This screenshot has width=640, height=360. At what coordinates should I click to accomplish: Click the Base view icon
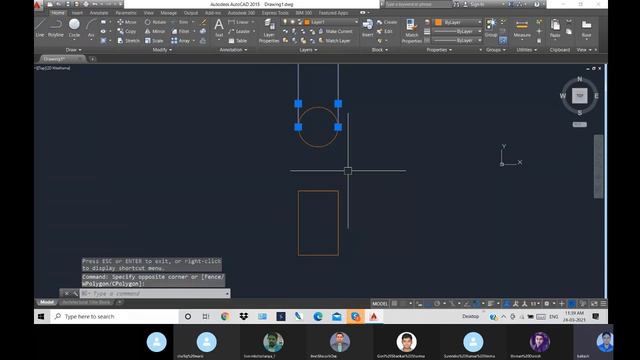[587, 28]
